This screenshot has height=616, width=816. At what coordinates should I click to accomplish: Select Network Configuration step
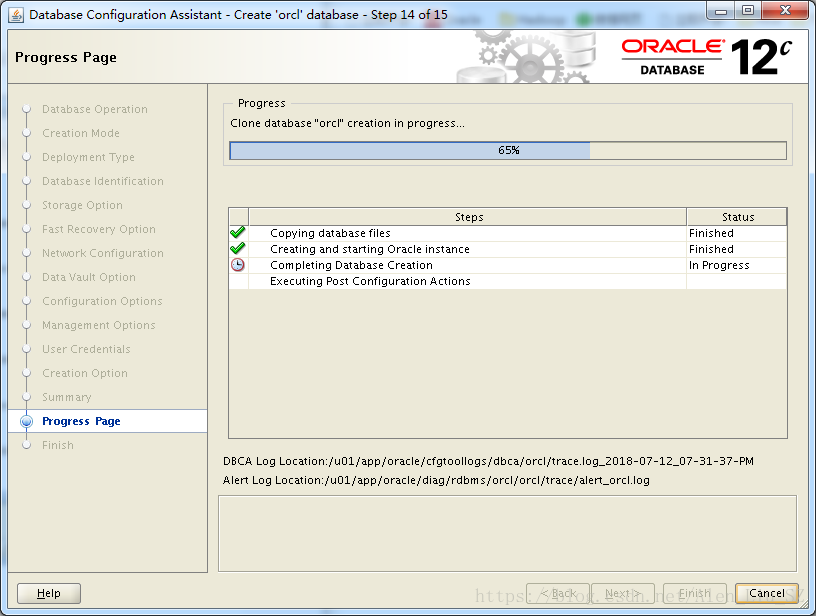pyautogui.click(x=103, y=253)
